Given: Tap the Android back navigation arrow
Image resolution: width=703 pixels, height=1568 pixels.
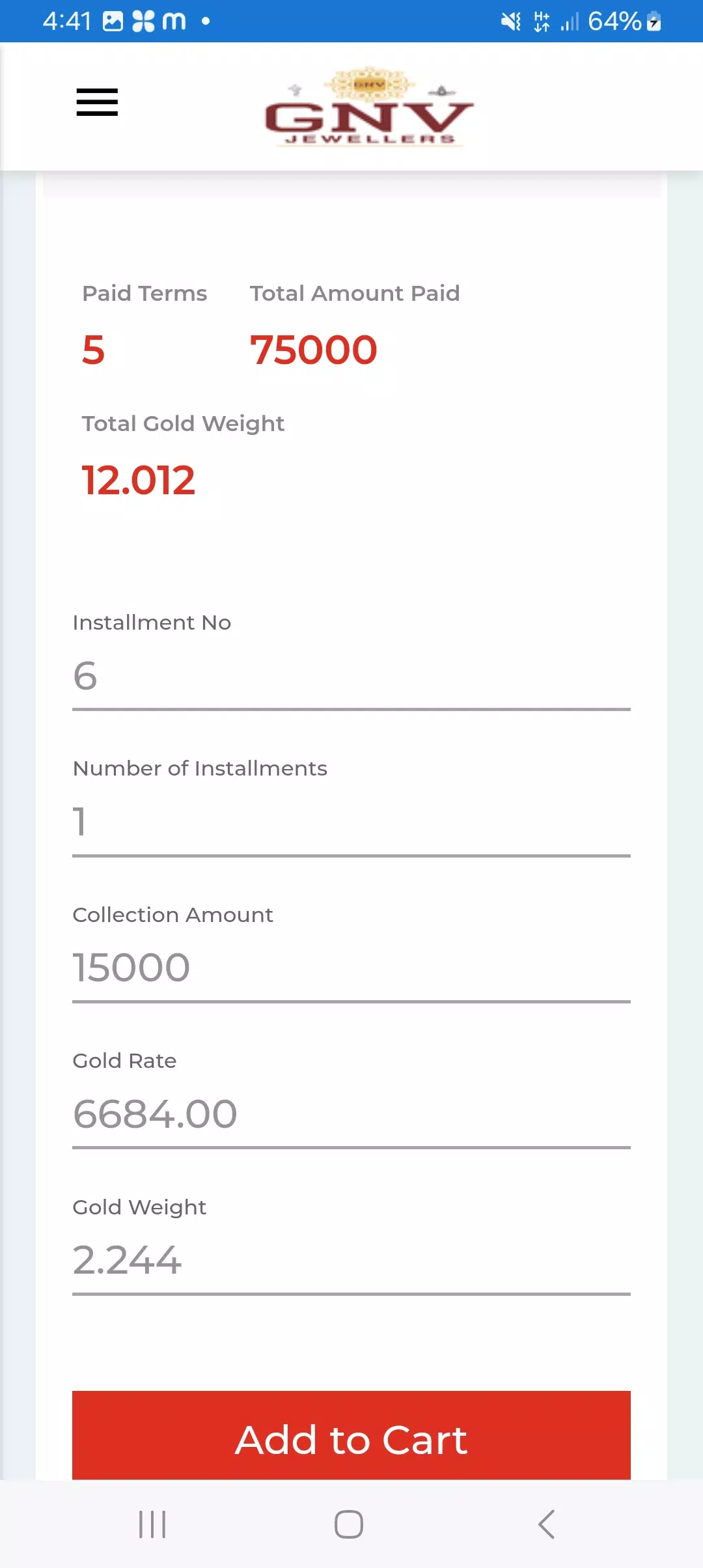Looking at the screenshot, I should [x=547, y=1524].
